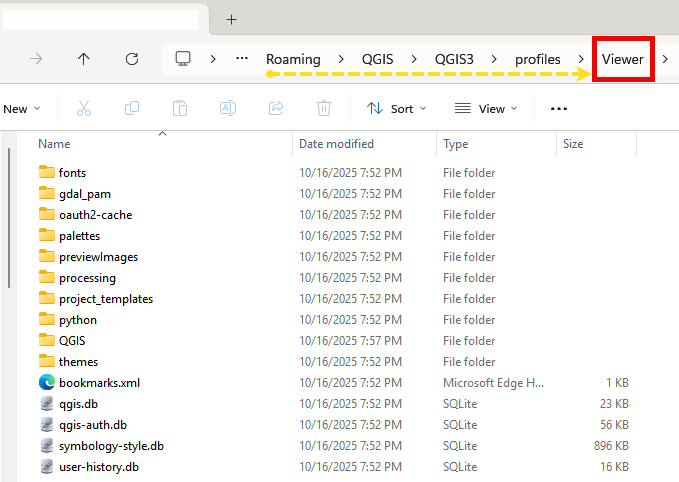
Task: Click the 16 KB size cell
Action: click(614, 467)
